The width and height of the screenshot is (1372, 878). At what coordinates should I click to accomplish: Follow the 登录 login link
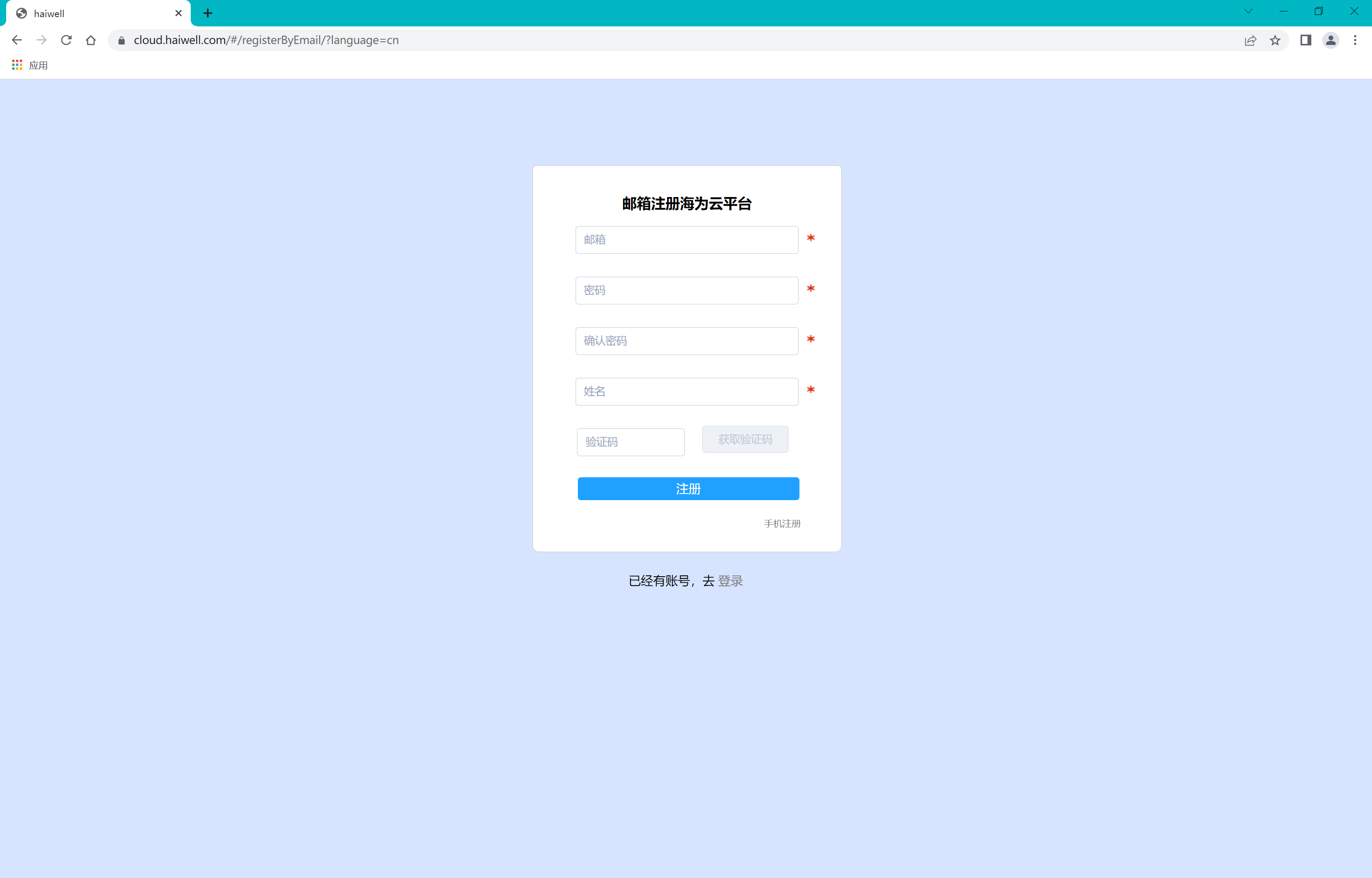(730, 581)
